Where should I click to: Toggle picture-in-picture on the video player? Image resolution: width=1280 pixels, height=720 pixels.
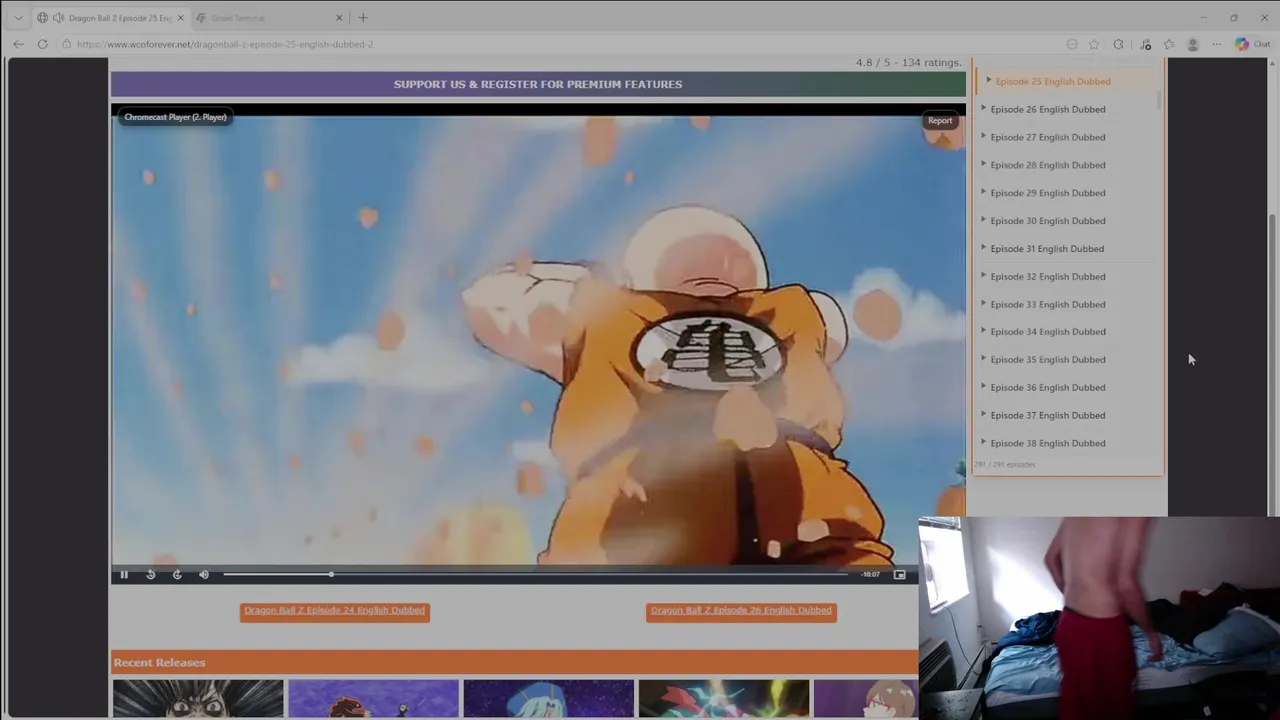tap(899, 574)
